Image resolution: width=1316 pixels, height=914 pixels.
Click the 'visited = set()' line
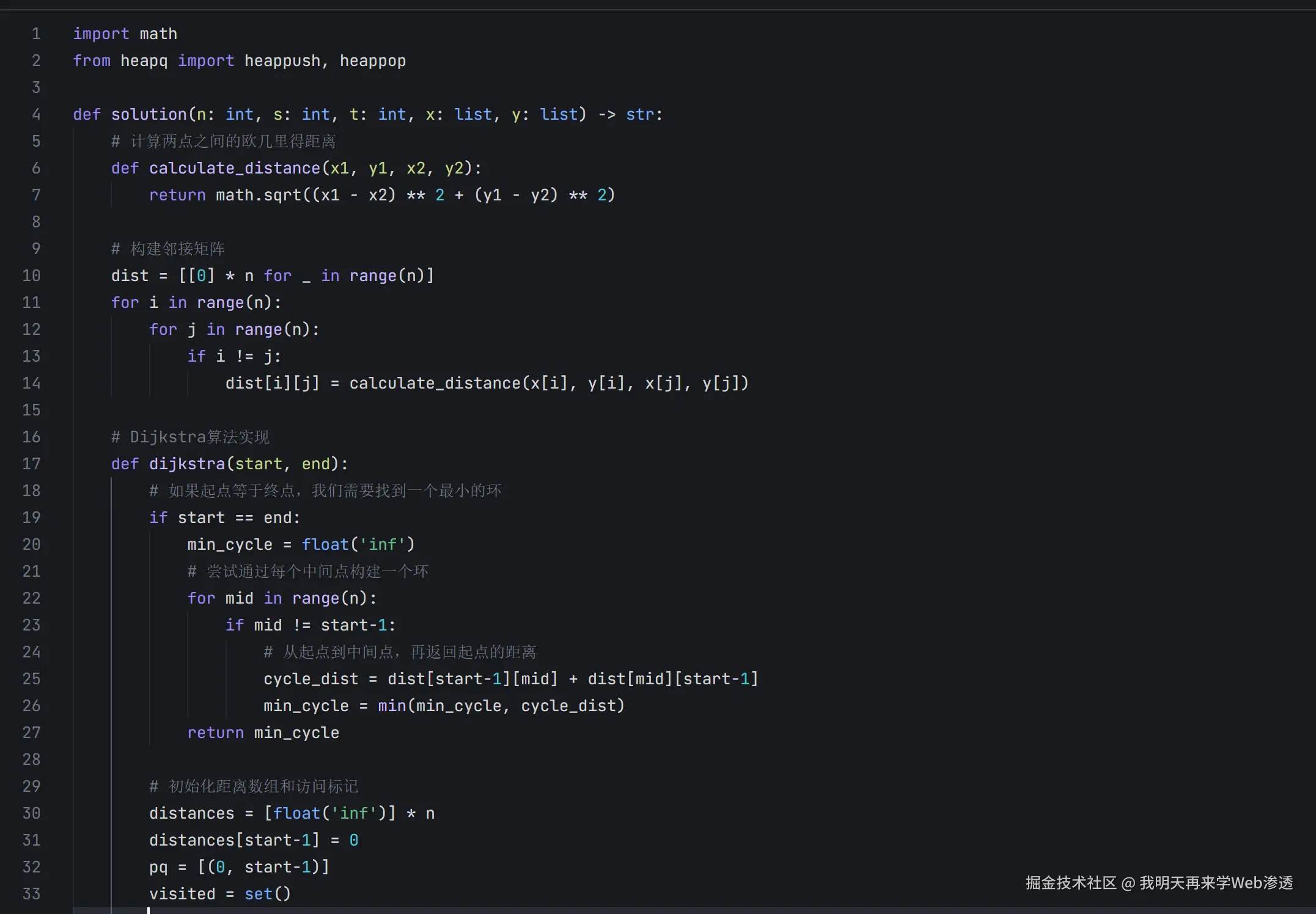(219, 894)
